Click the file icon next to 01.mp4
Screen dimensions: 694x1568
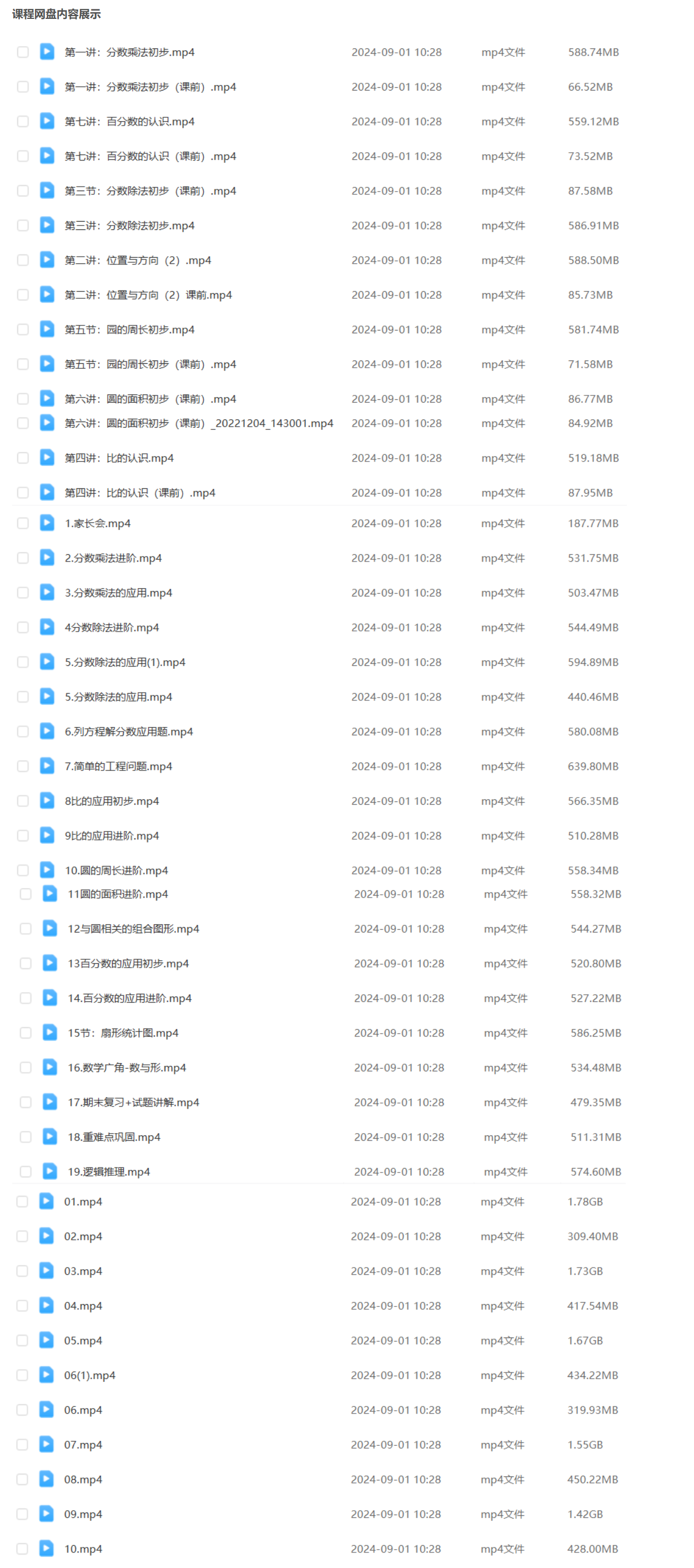(x=46, y=1201)
